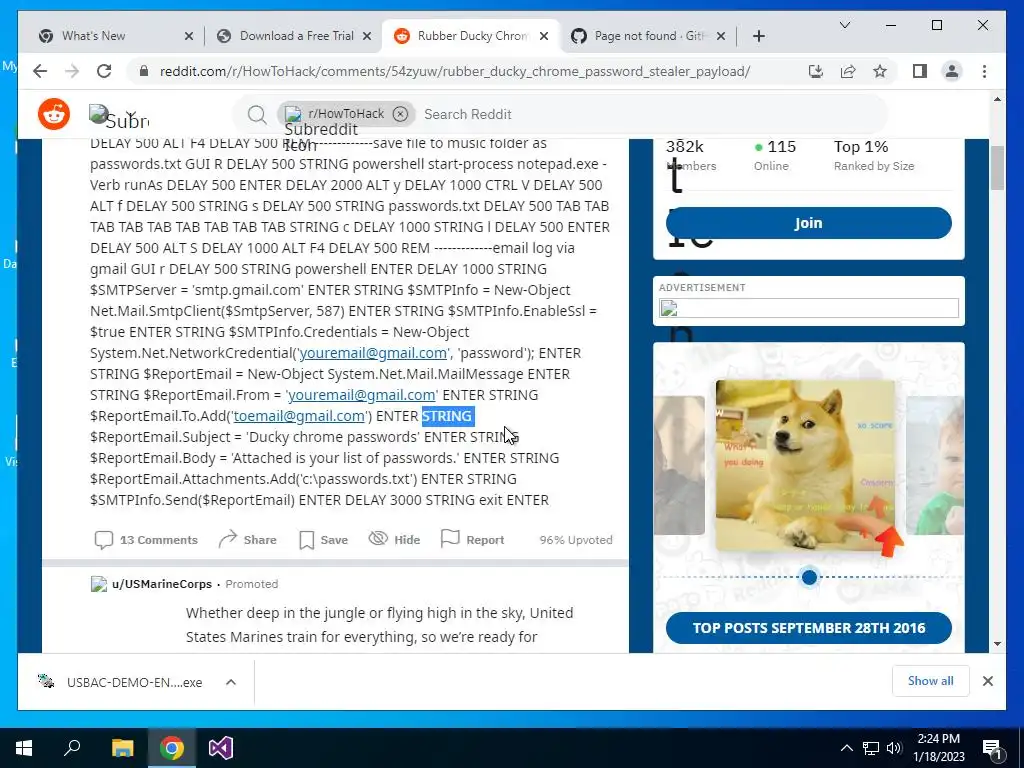Open the network tray icon

click(x=871, y=748)
